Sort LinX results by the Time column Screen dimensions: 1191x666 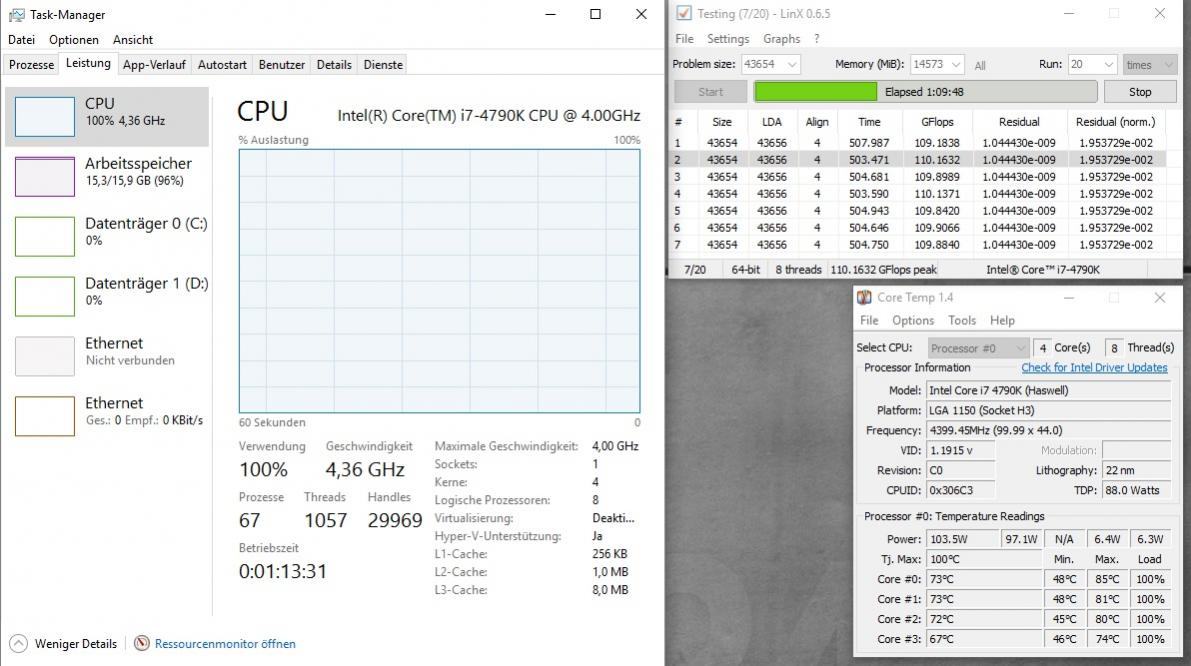point(869,122)
